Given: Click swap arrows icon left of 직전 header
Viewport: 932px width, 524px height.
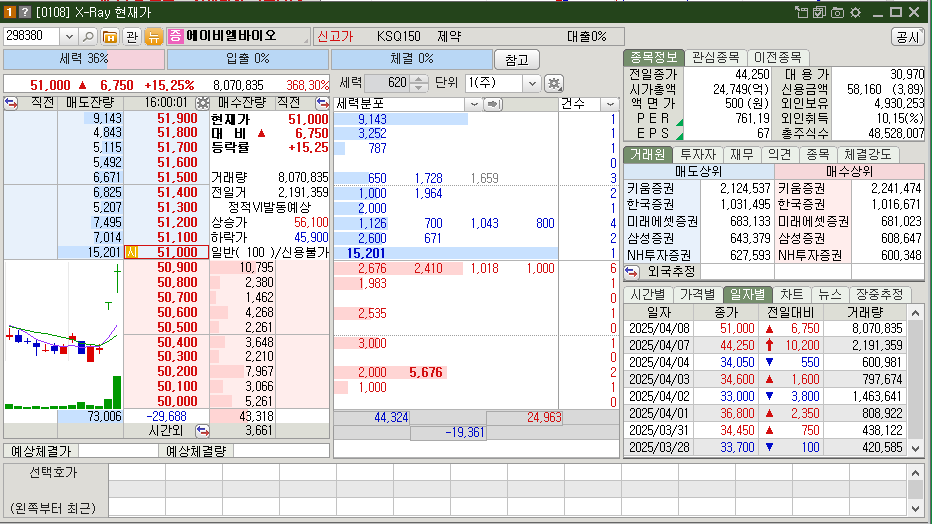Looking at the screenshot, I should (x=11, y=103).
